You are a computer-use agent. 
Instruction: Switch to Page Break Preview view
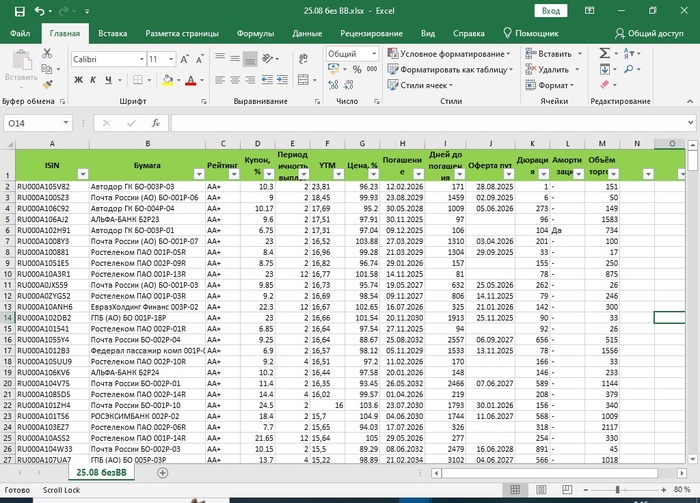pos(567,490)
